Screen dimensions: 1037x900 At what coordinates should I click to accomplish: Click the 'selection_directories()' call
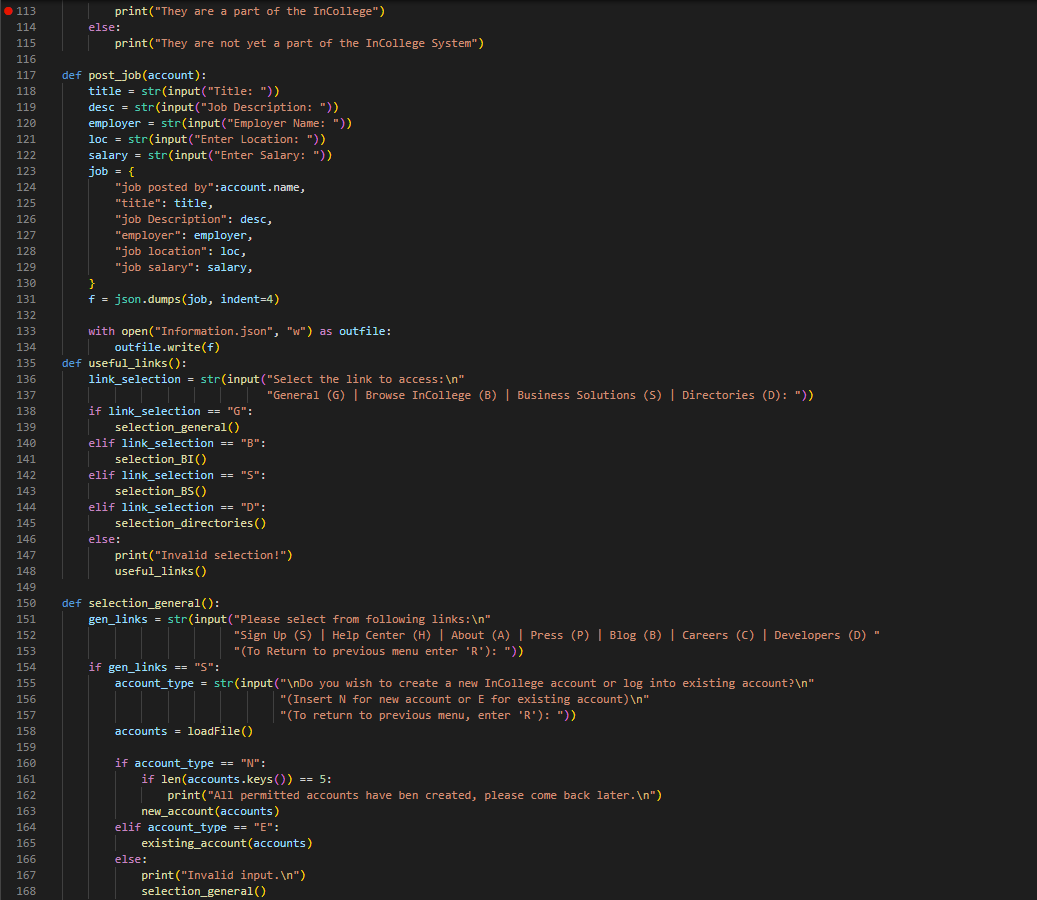190,523
